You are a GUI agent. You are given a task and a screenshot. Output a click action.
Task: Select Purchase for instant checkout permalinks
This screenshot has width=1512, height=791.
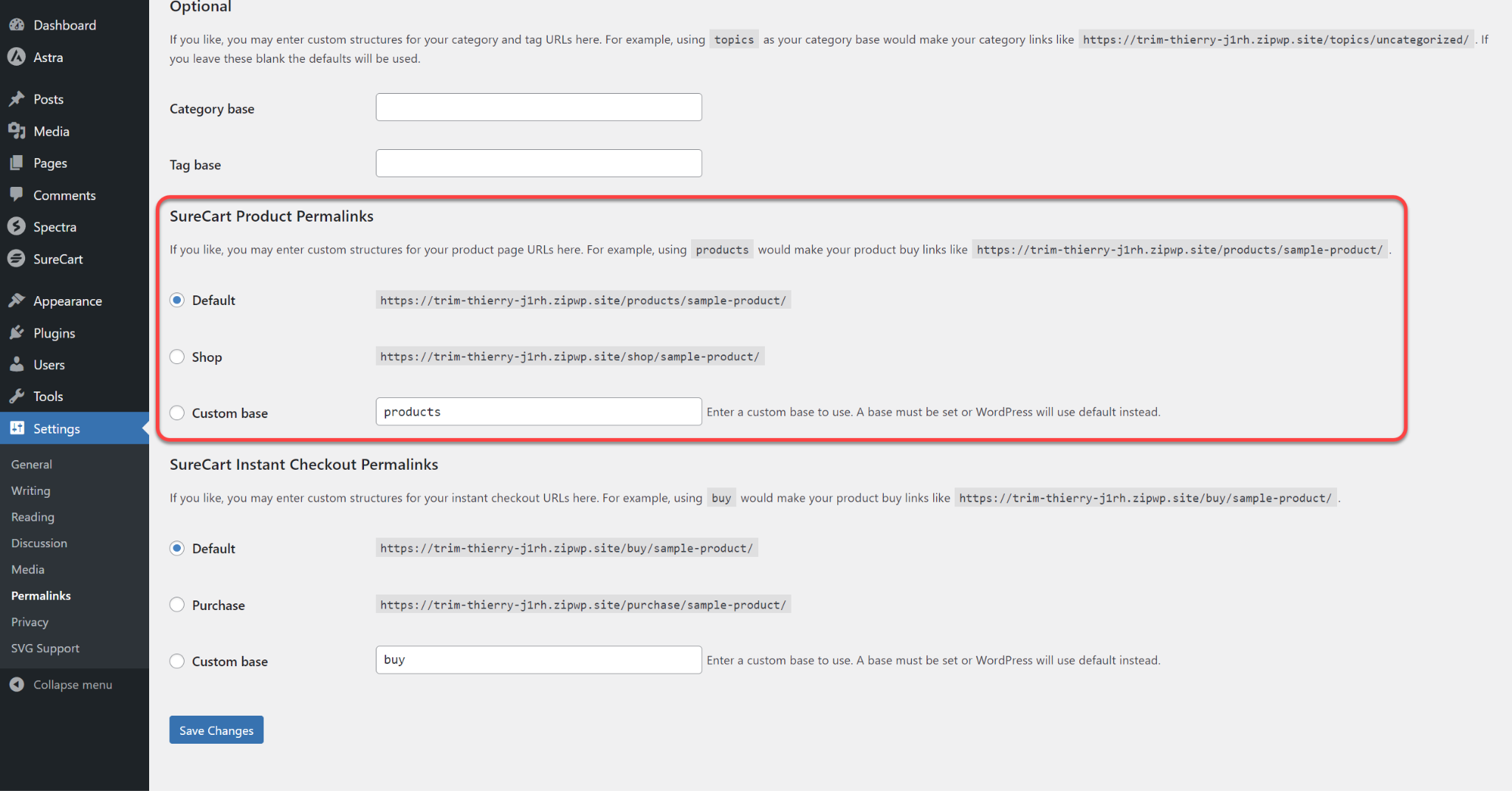tap(177, 604)
